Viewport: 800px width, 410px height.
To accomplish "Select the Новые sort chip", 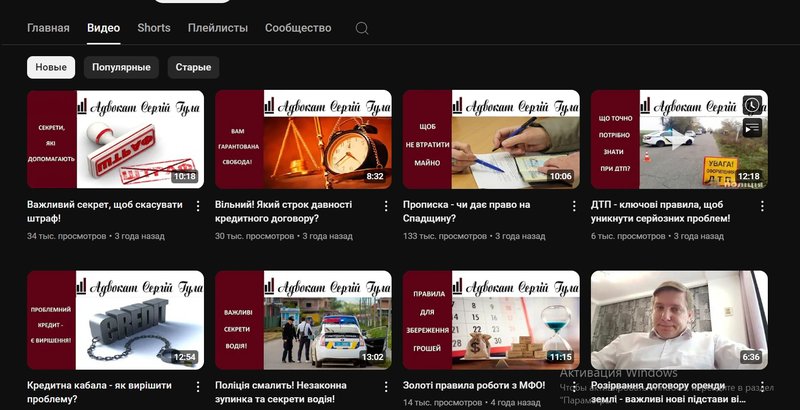I will pyautogui.click(x=51, y=67).
